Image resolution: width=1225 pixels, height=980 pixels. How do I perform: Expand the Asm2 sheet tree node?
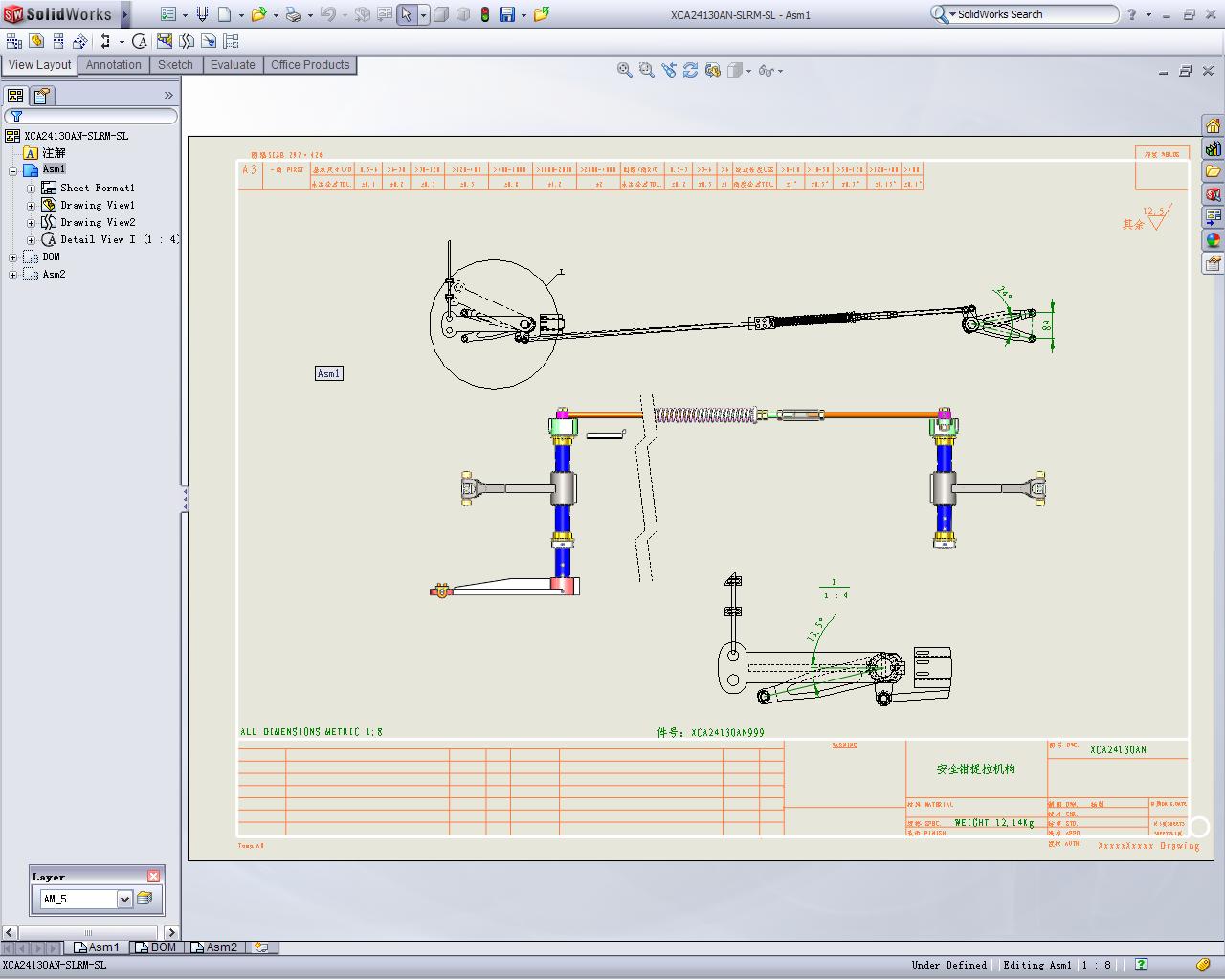[12, 275]
